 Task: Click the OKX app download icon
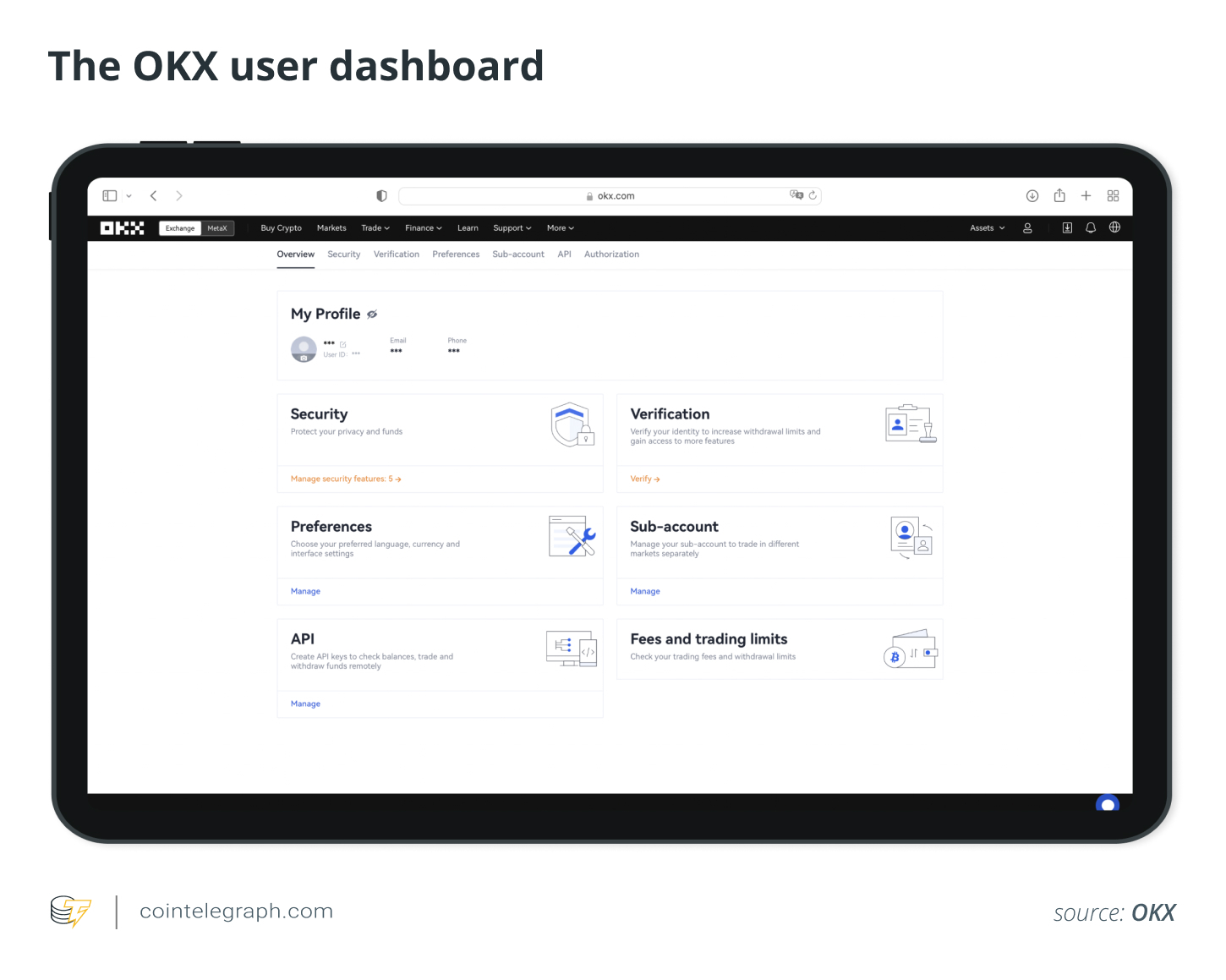point(1067,228)
